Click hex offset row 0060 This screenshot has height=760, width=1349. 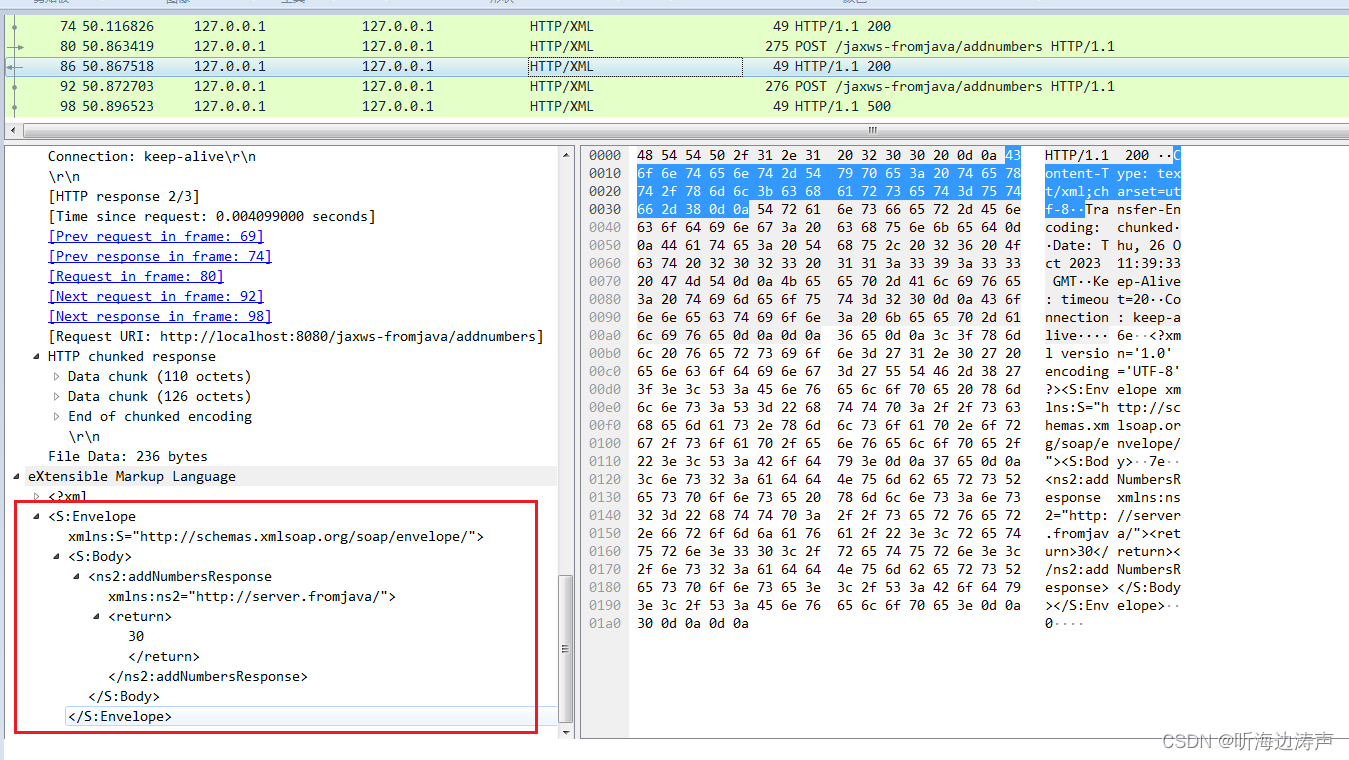[x=605, y=264]
